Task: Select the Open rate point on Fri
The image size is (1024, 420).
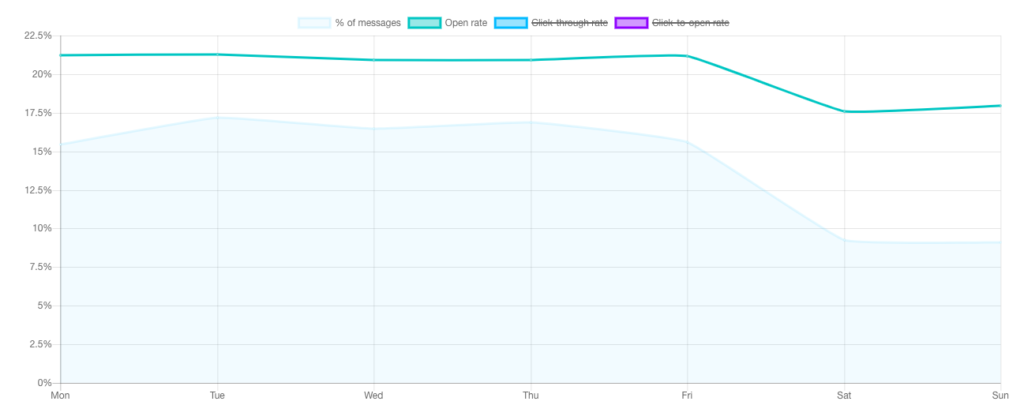Action: (687, 56)
